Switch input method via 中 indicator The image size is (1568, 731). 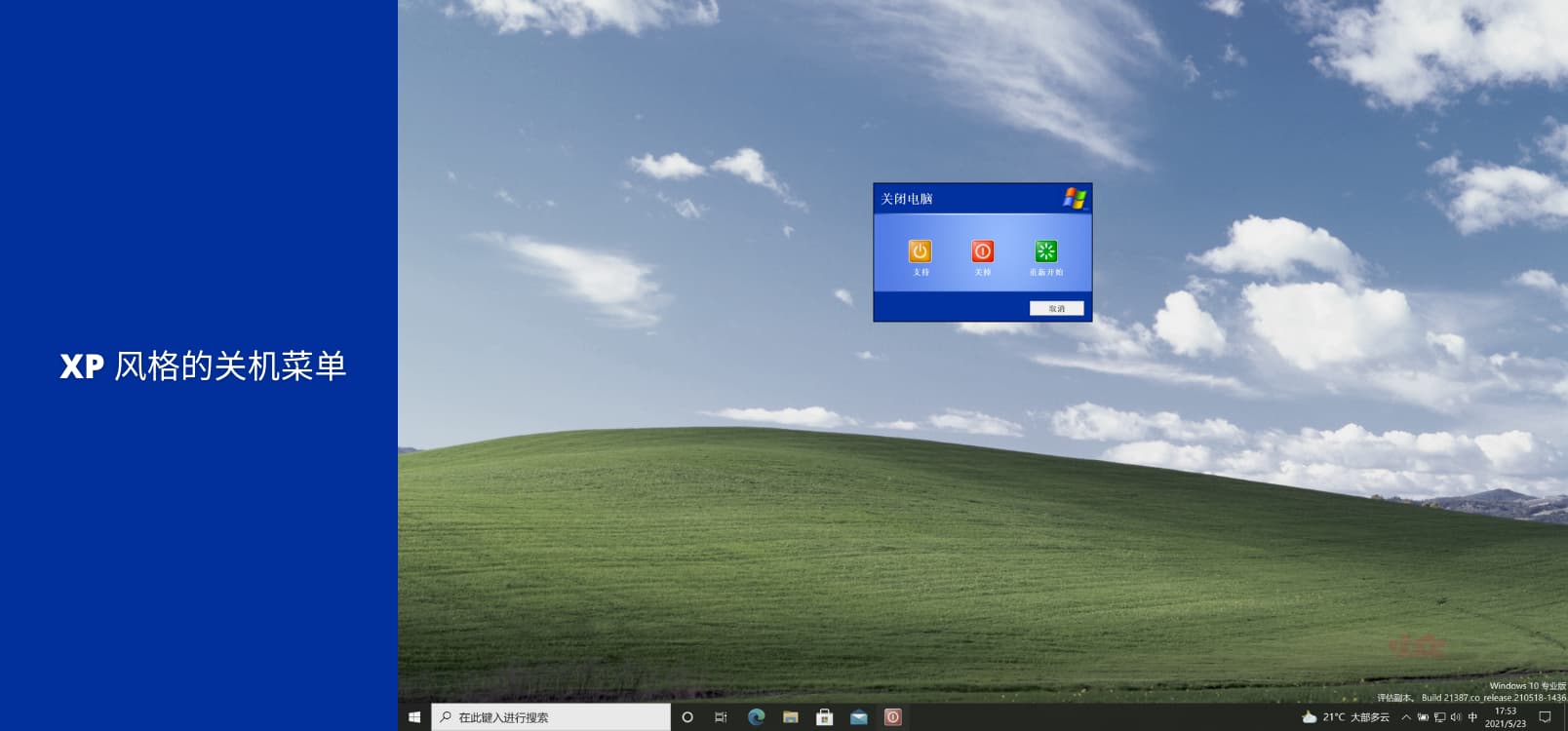coord(1472,717)
